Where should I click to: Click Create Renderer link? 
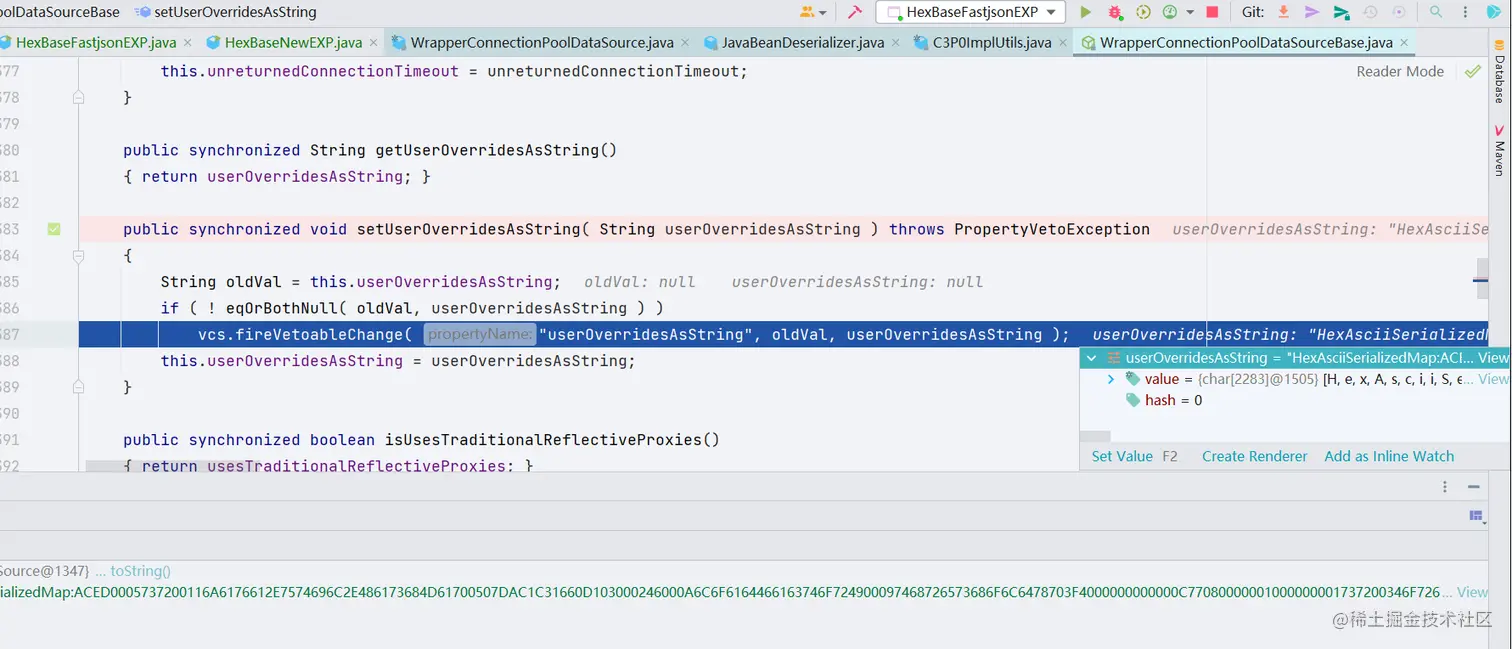pyautogui.click(x=1254, y=456)
